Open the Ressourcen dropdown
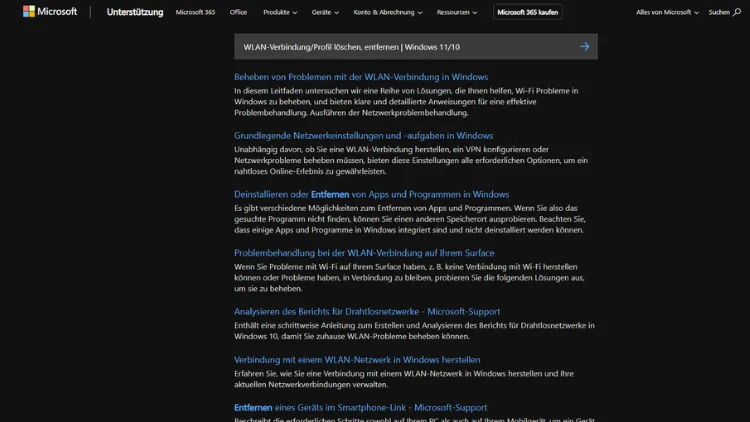Viewport: 750px width, 422px height. click(456, 12)
